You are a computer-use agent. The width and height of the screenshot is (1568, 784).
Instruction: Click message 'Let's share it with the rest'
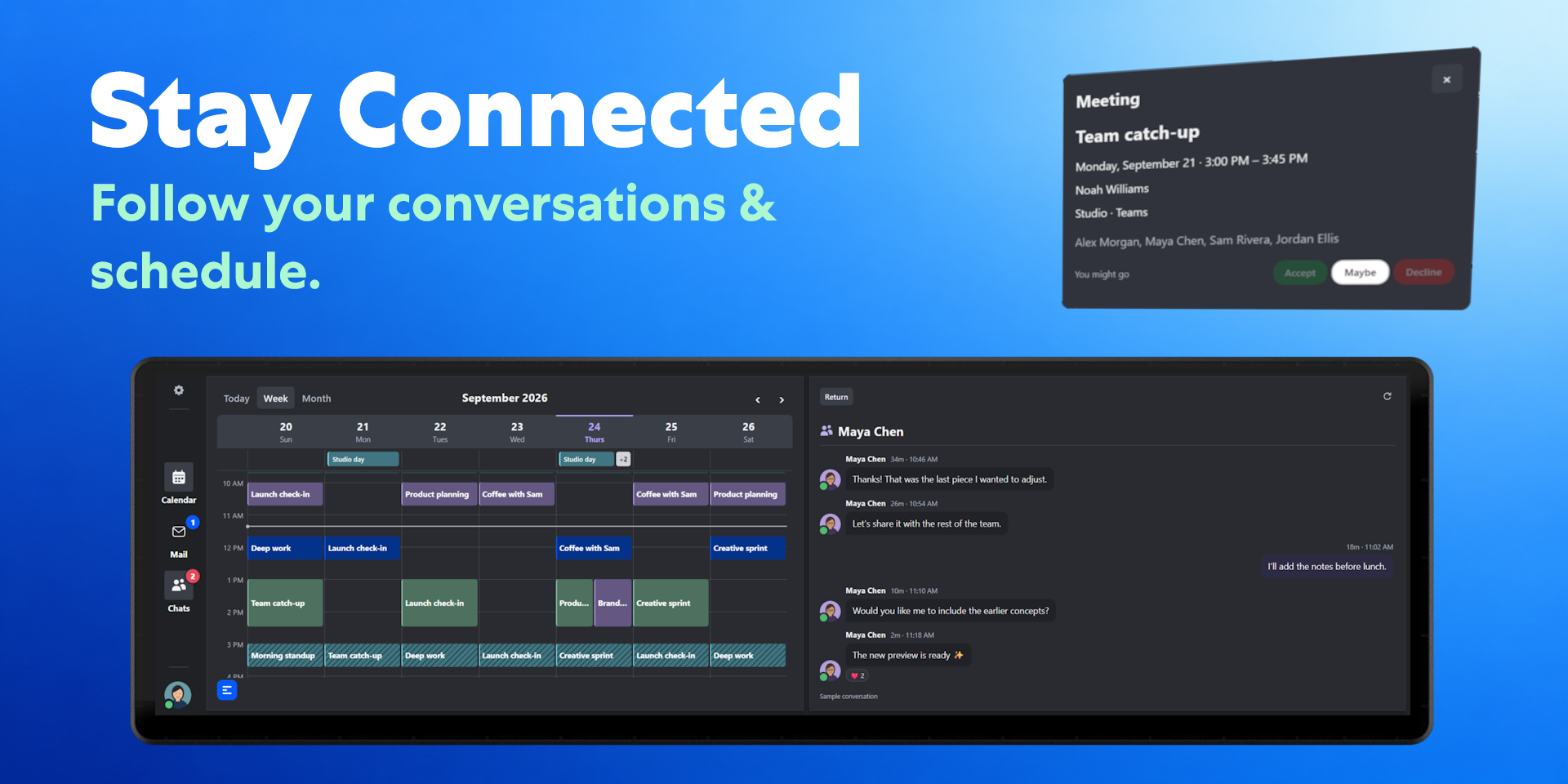click(926, 523)
